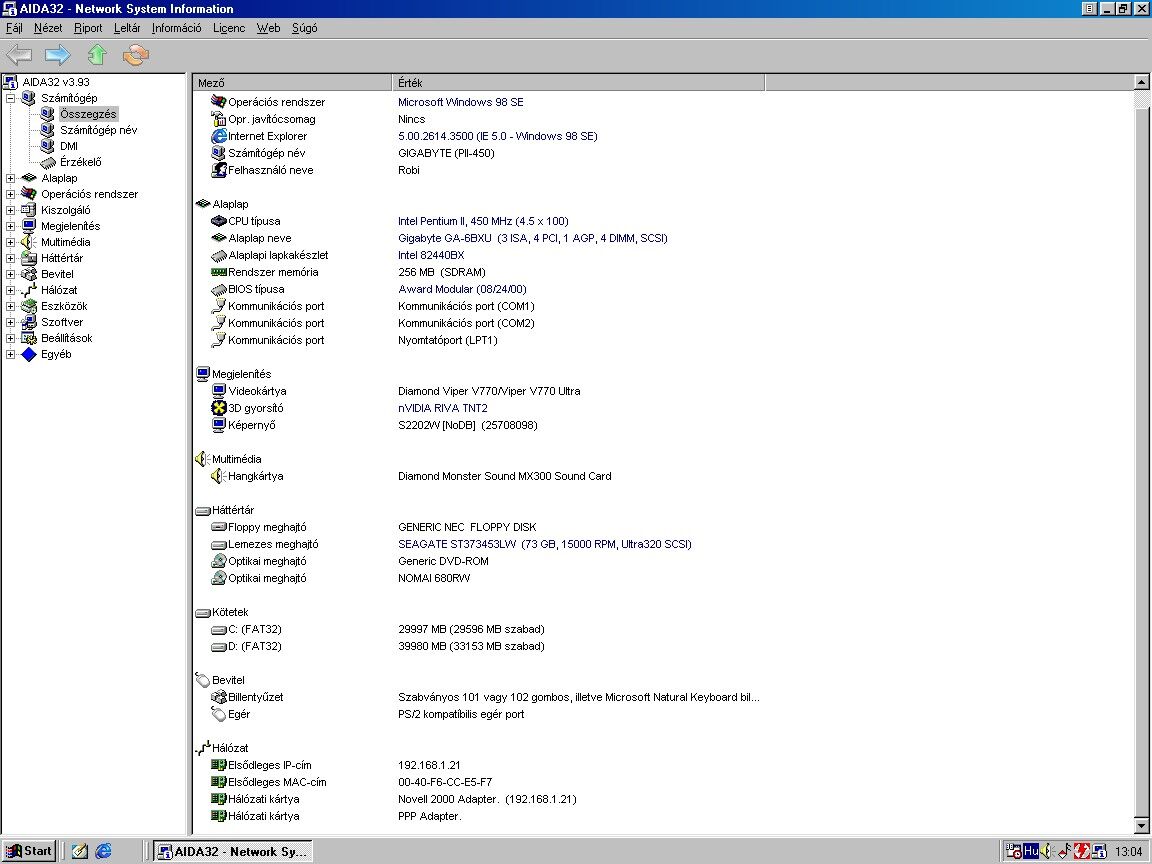Expand the Beállítások tree node

click(x=10, y=339)
